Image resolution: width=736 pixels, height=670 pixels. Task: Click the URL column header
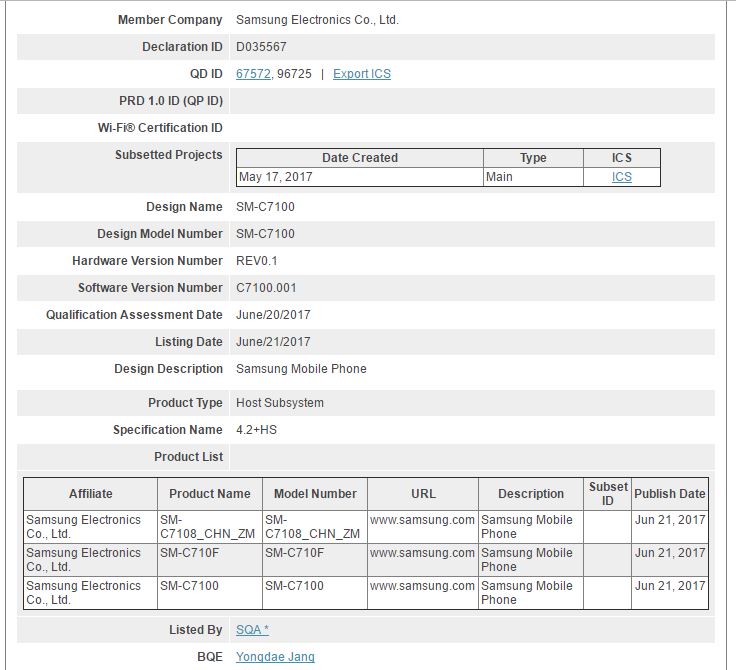tap(423, 494)
